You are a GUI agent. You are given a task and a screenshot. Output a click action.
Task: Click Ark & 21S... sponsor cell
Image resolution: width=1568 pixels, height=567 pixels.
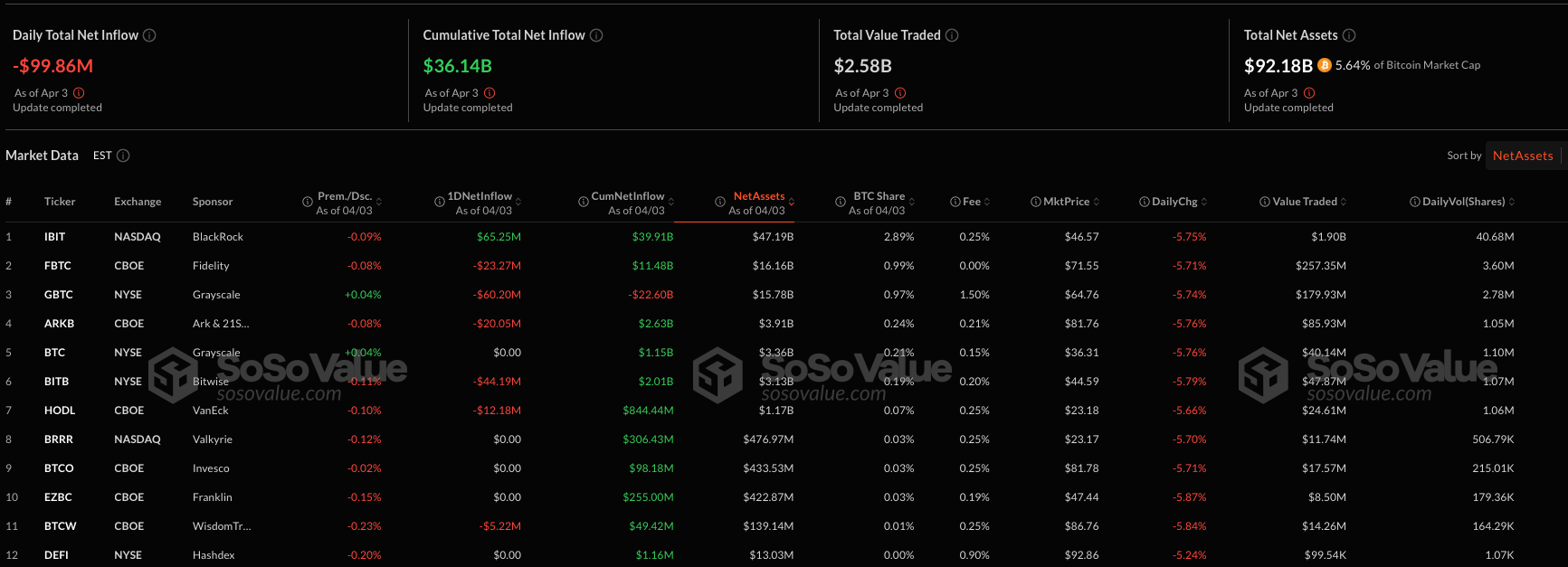pos(221,324)
